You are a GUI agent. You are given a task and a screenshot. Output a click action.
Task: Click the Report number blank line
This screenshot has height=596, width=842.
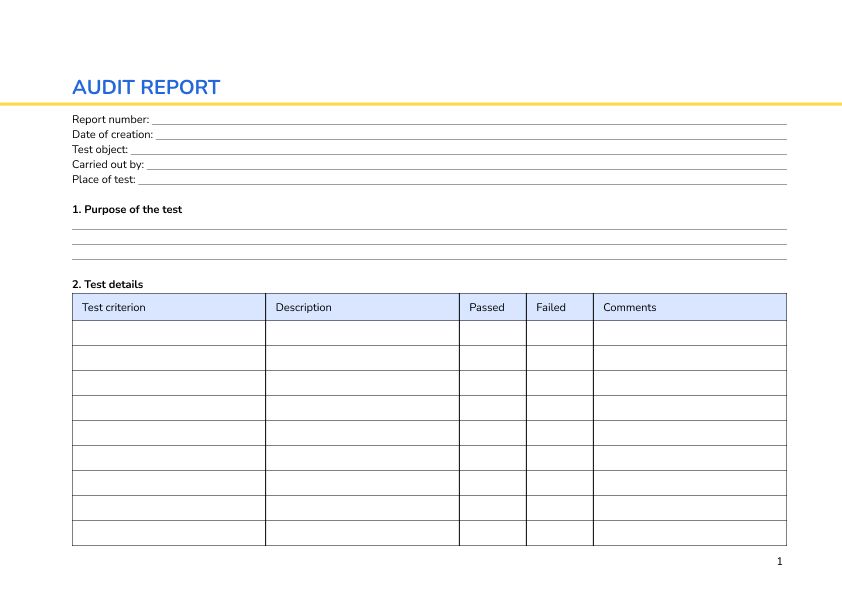pyautogui.click(x=468, y=120)
